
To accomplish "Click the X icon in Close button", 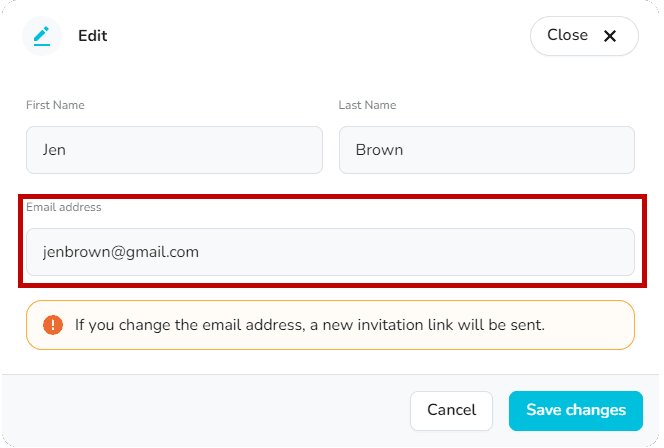I will click(610, 36).
